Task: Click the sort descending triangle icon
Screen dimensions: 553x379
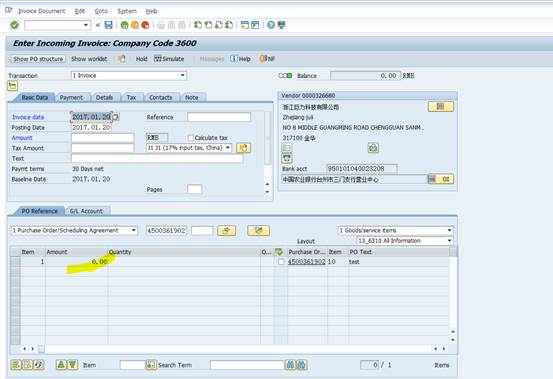Action: point(73,365)
